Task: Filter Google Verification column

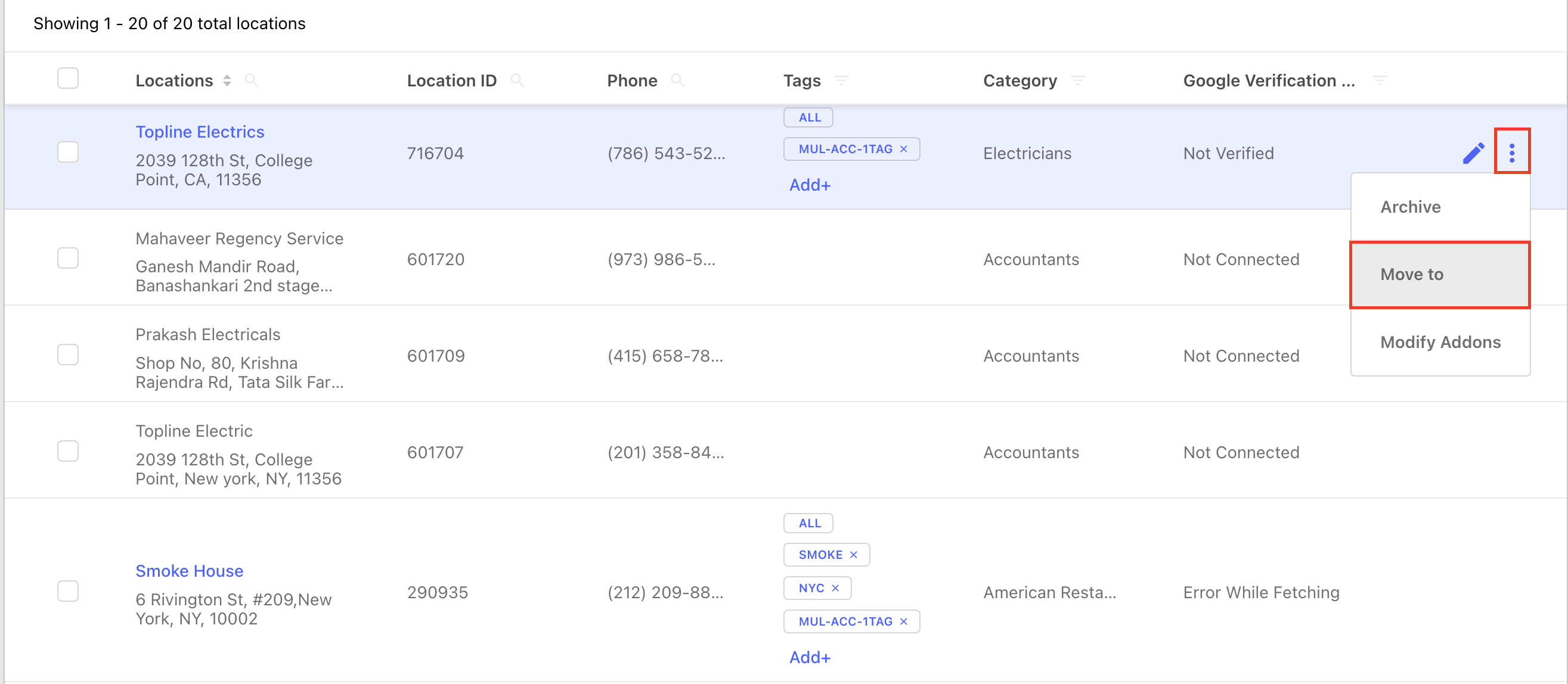Action: click(x=1380, y=80)
